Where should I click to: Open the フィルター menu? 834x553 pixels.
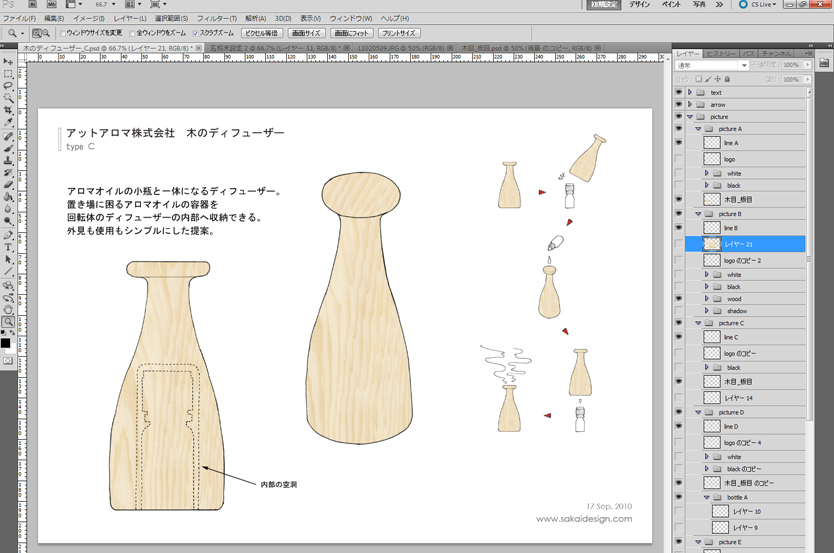point(217,18)
